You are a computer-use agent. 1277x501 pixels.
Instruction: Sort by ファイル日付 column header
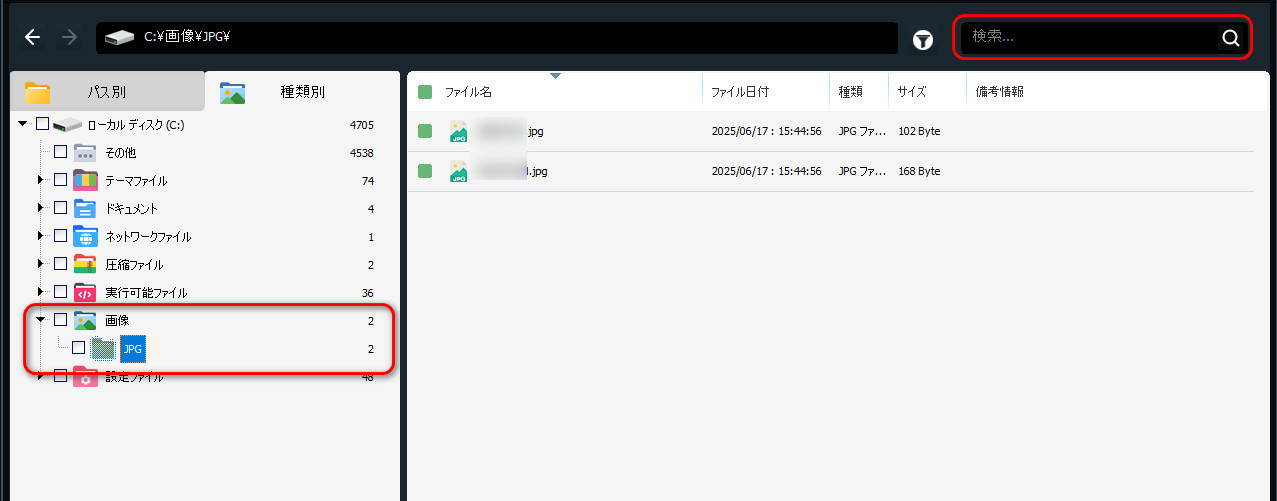coord(740,92)
